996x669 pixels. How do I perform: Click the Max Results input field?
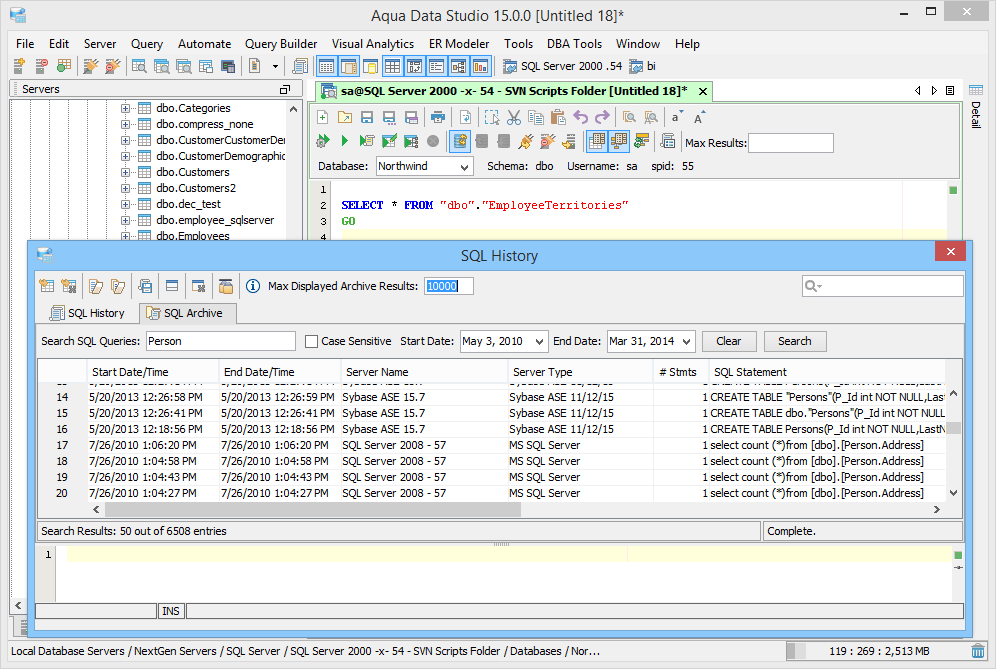click(x=791, y=143)
